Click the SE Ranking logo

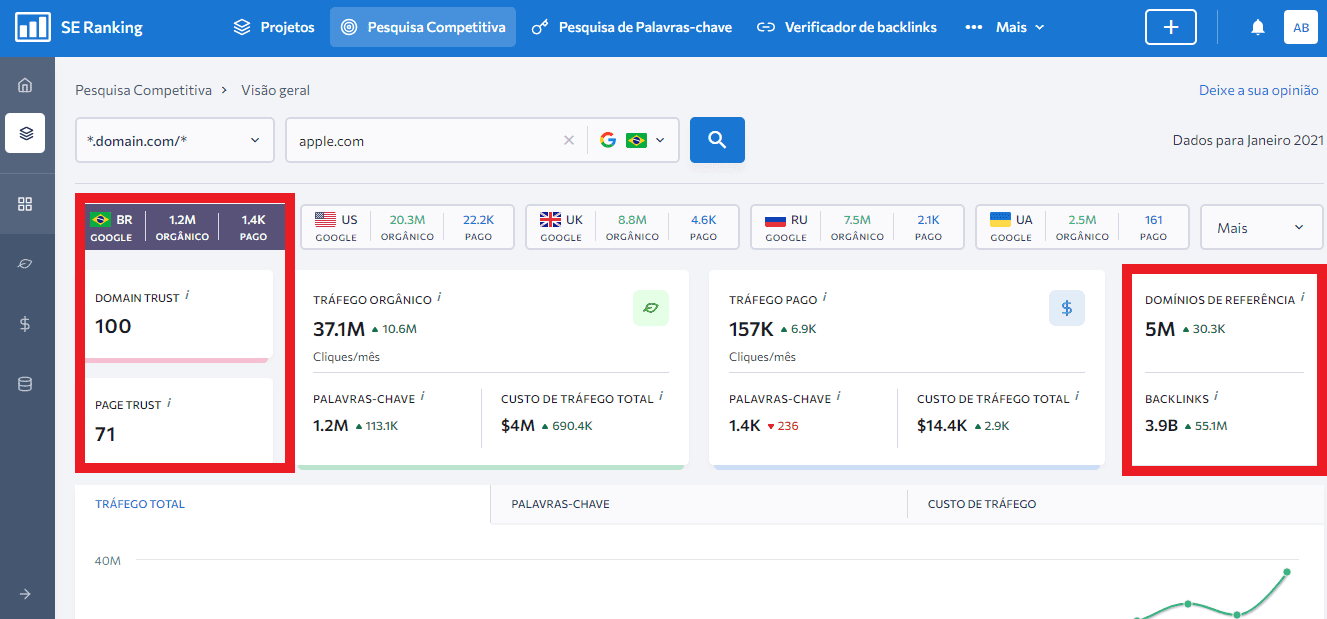79,27
